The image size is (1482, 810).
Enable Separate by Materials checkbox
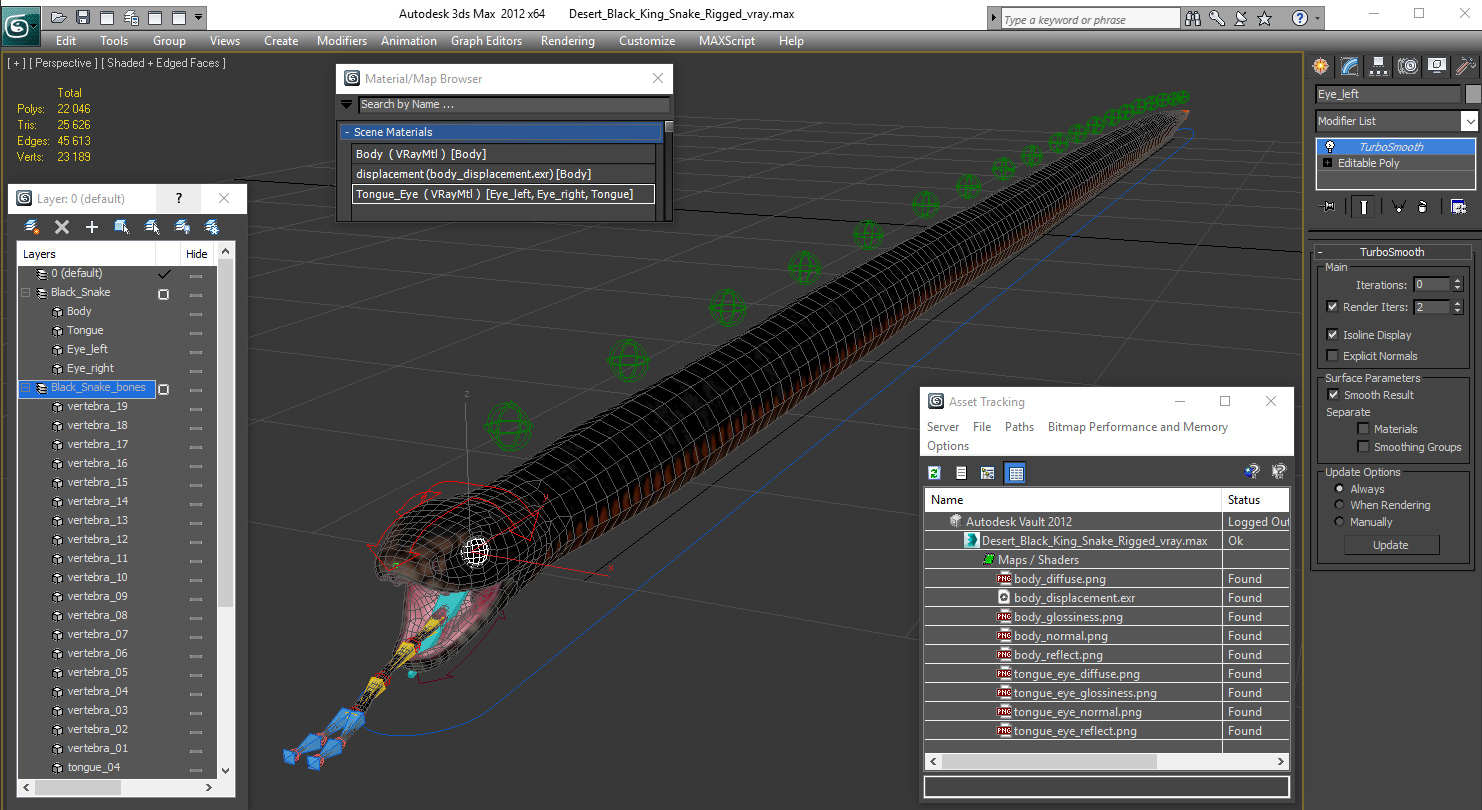click(1363, 429)
